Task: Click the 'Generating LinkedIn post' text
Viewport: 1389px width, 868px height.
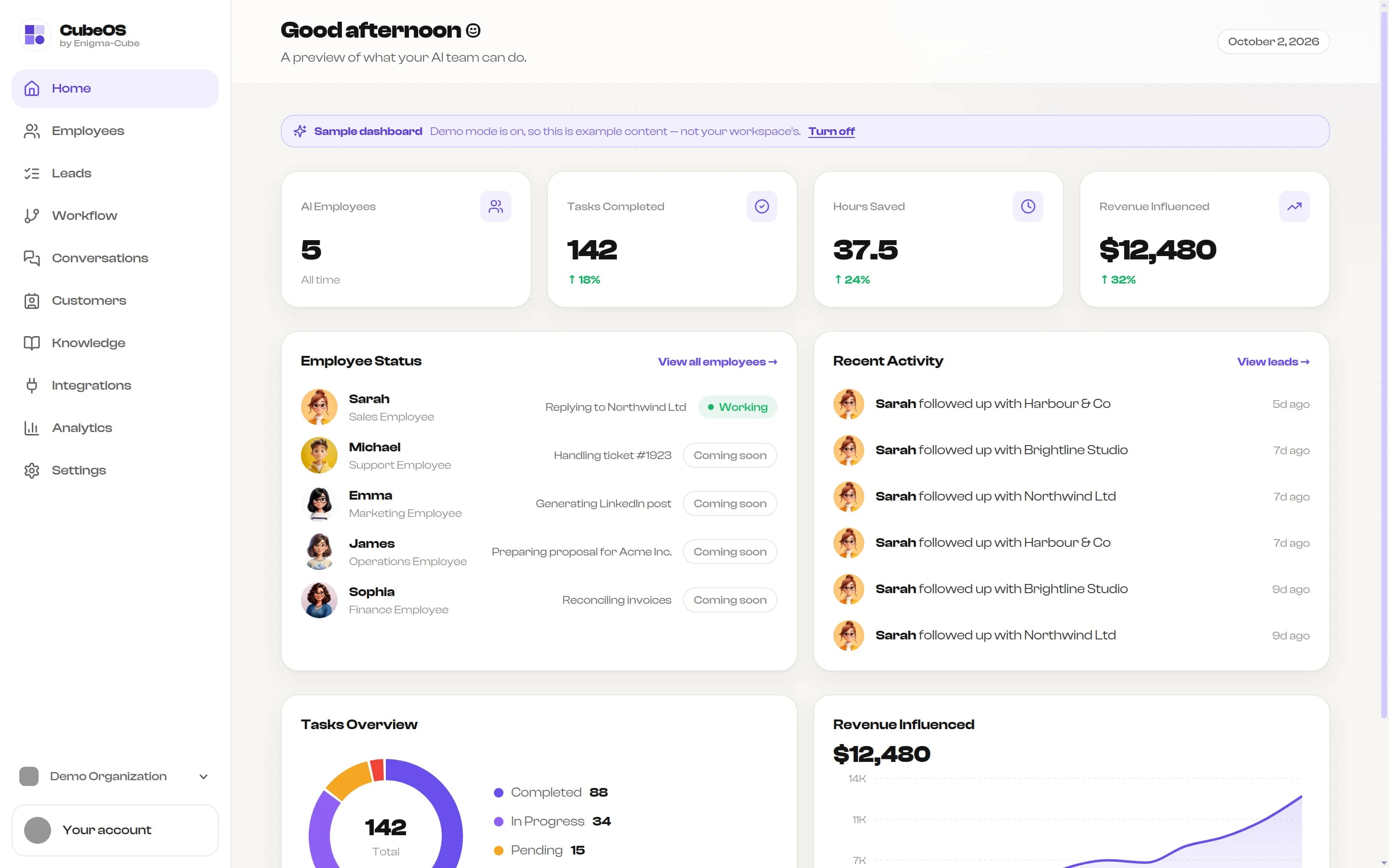Action: click(603, 503)
